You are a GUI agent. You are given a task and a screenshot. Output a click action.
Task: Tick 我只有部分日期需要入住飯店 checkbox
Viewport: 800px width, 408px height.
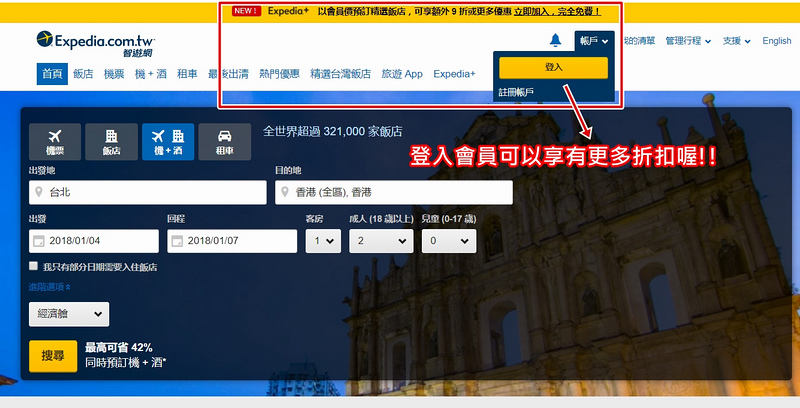pos(34,266)
